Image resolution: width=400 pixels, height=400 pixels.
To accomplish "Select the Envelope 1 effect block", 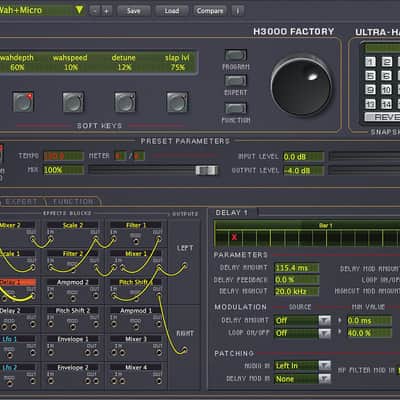I will click(73, 339).
